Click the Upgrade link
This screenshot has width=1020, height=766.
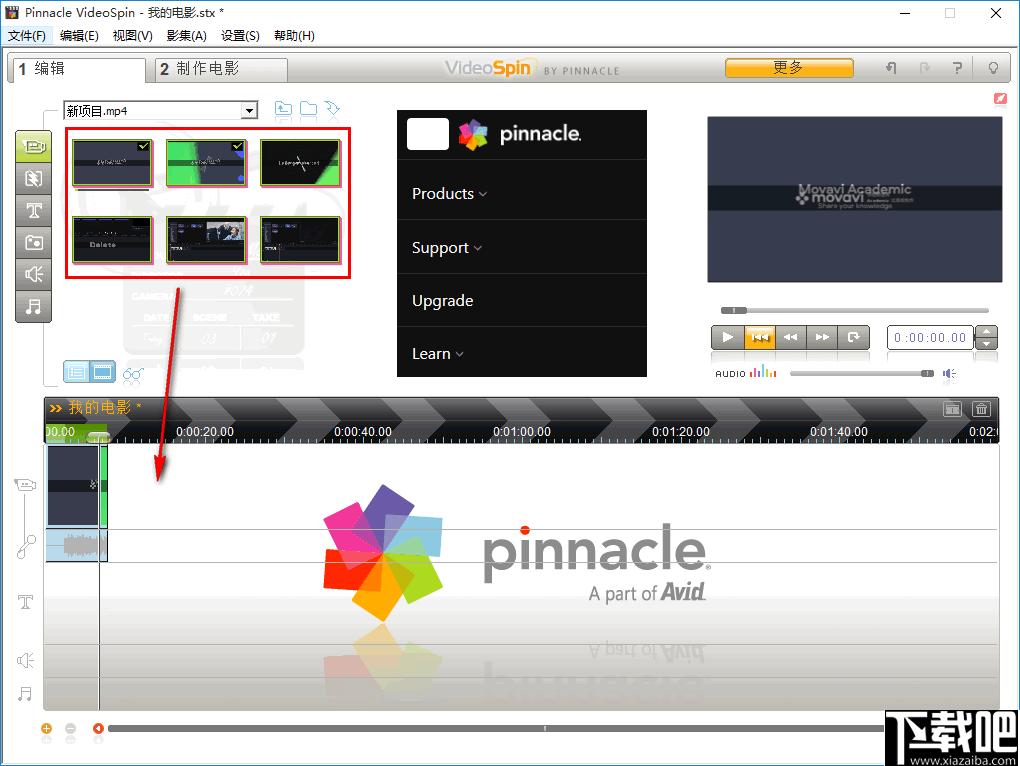coord(442,300)
